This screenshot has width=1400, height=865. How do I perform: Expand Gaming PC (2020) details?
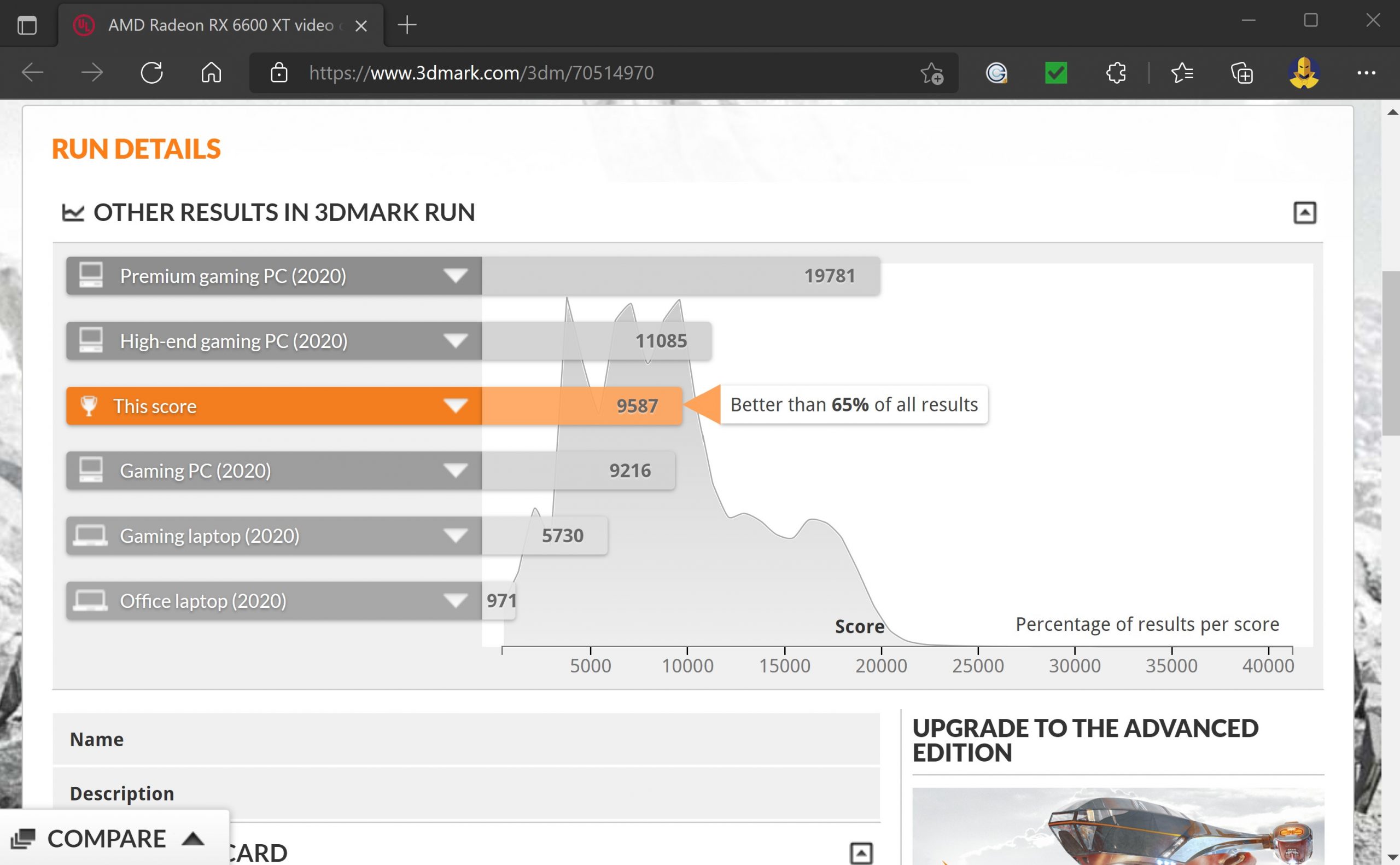pyautogui.click(x=455, y=471)
